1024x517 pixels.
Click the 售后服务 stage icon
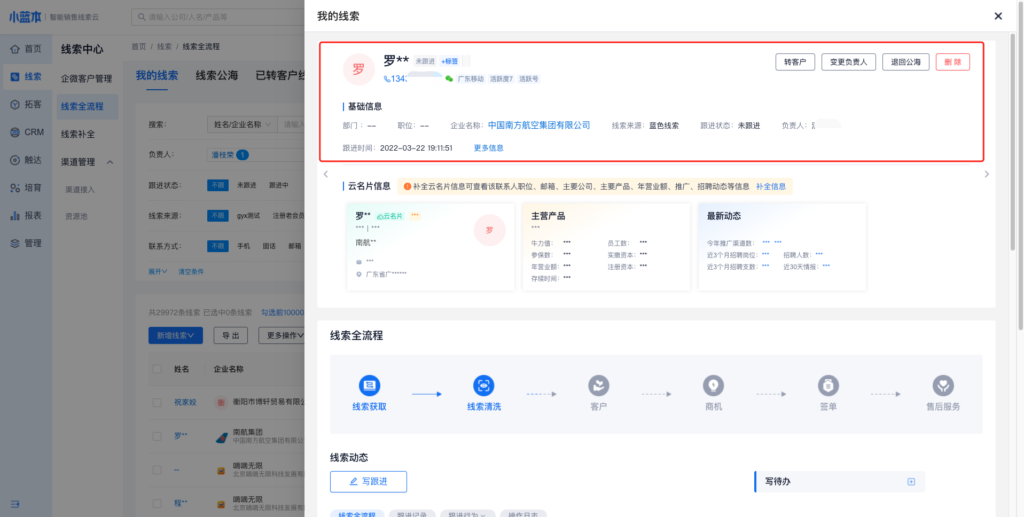[x=942, y=385]
